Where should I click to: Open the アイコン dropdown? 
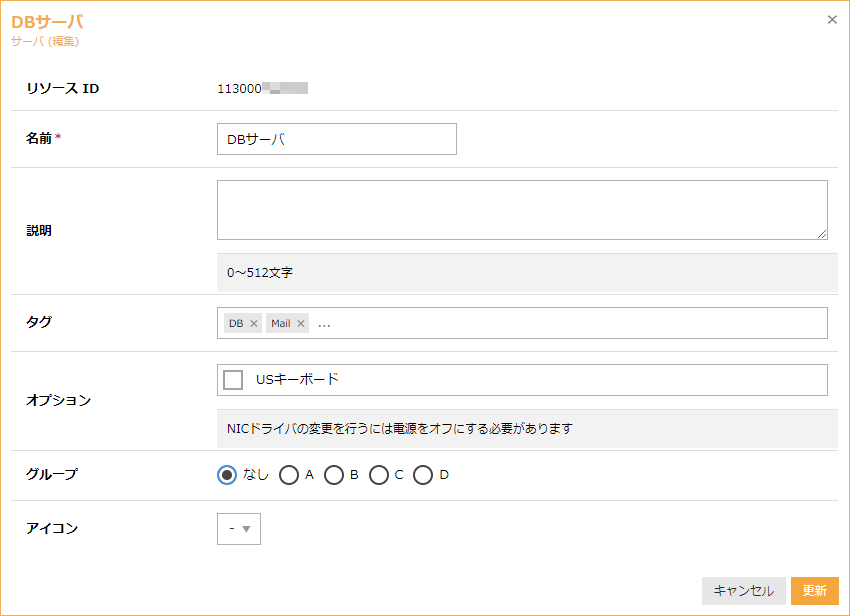click(x=239, y=529)
